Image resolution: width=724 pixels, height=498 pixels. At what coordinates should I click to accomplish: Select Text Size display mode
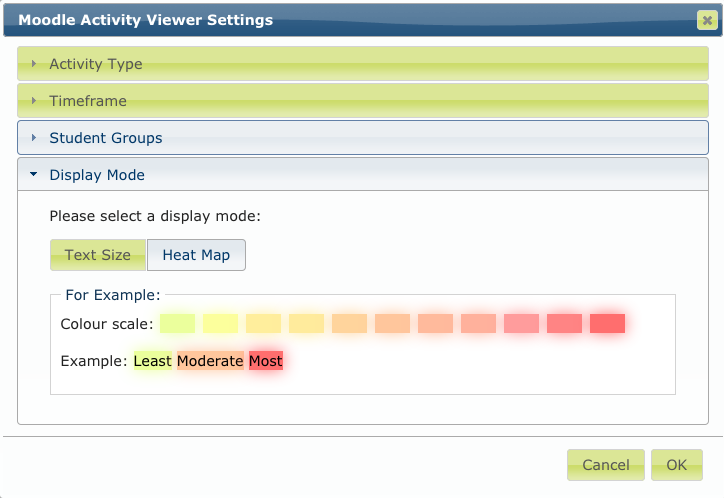coord(98,255)
